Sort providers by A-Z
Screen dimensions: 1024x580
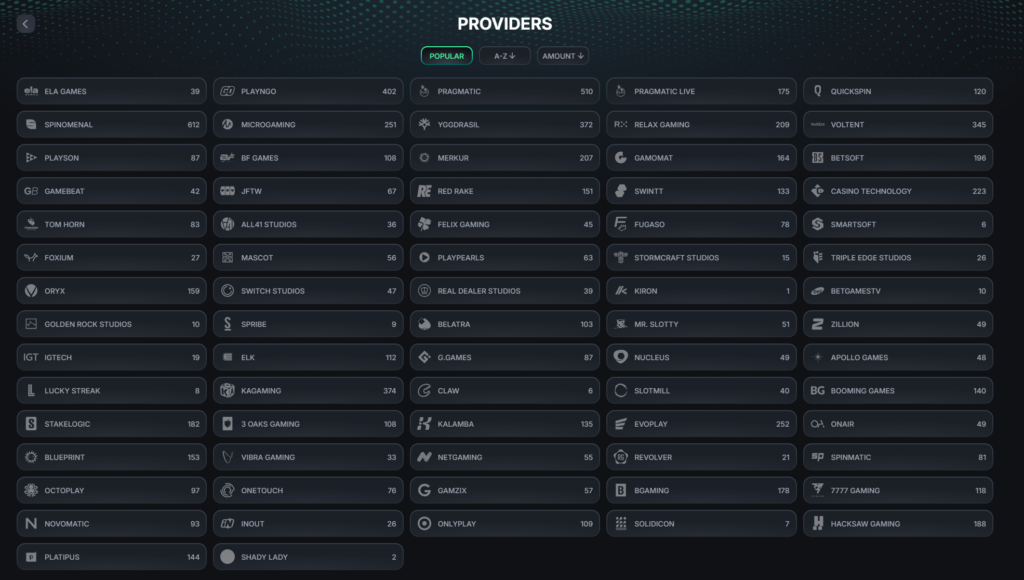click(504, 56)
